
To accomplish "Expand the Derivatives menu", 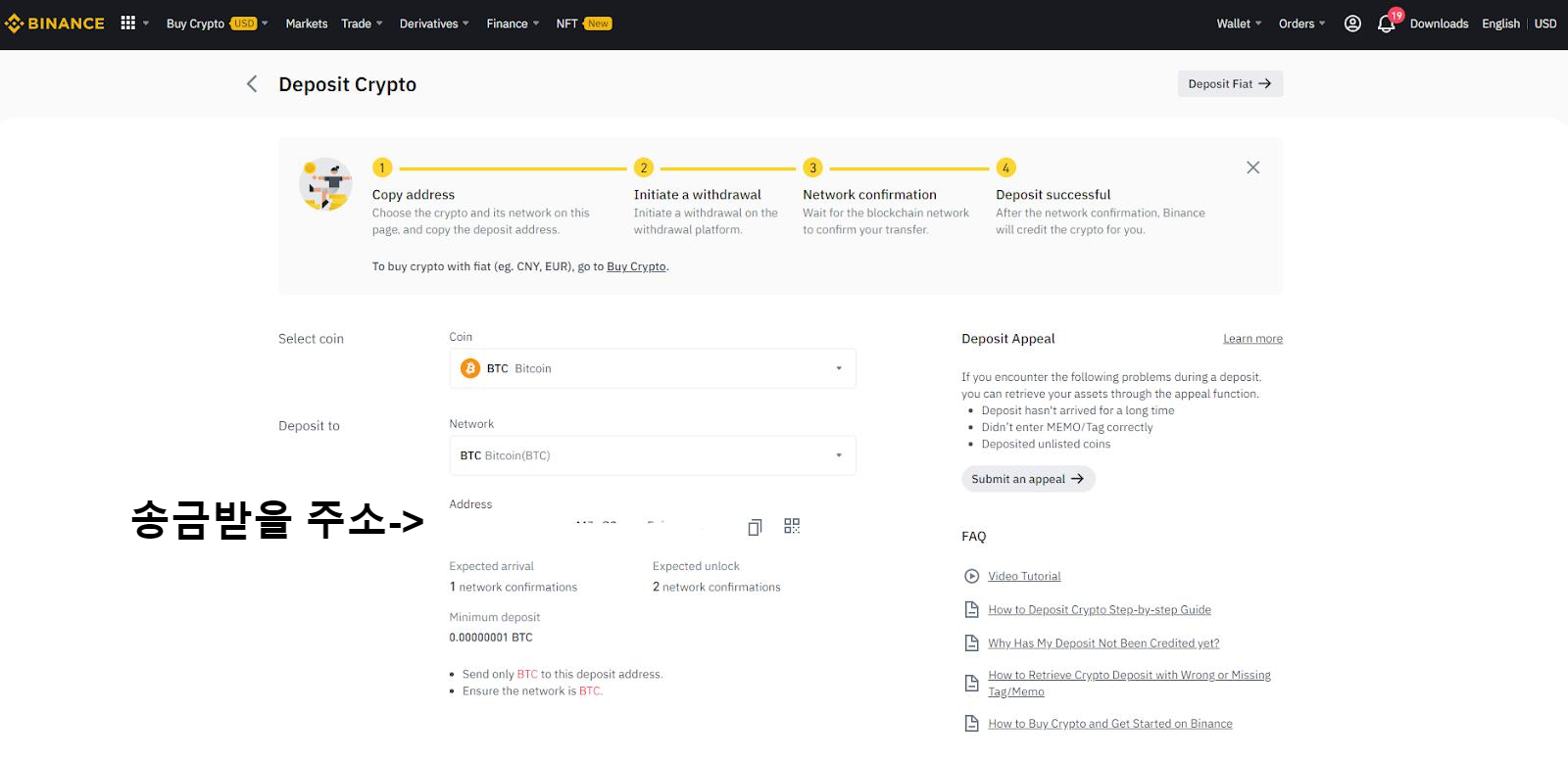I will (434, 24).
